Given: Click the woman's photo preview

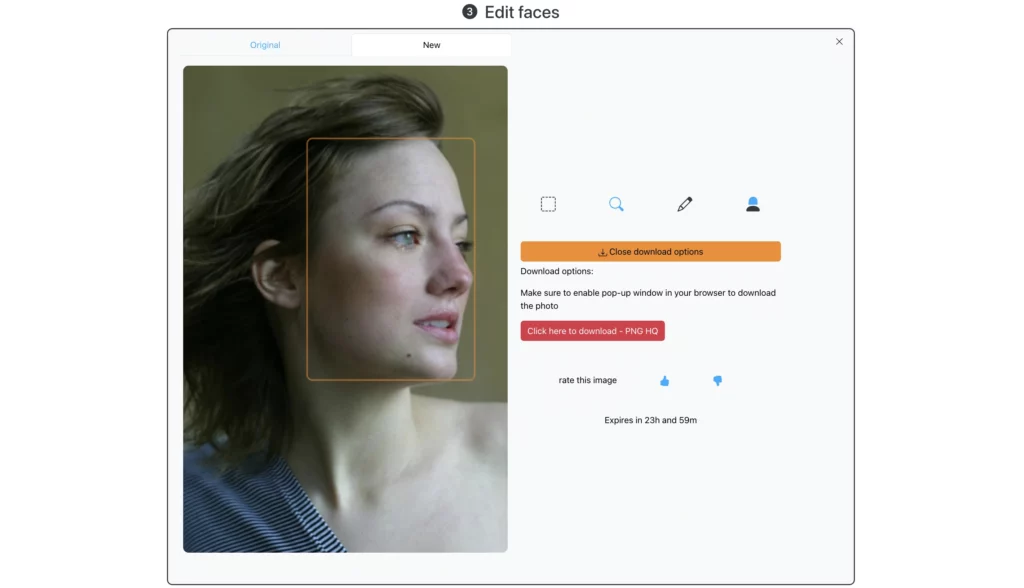Looking at the screenshot, I should pyautogui.click(x=345, y=309).
